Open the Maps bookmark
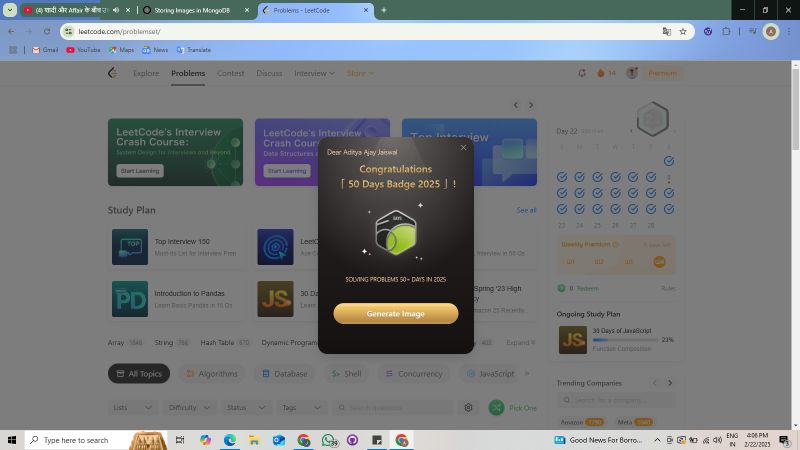This screenshot has height=450, width=800. click(121, 49)
